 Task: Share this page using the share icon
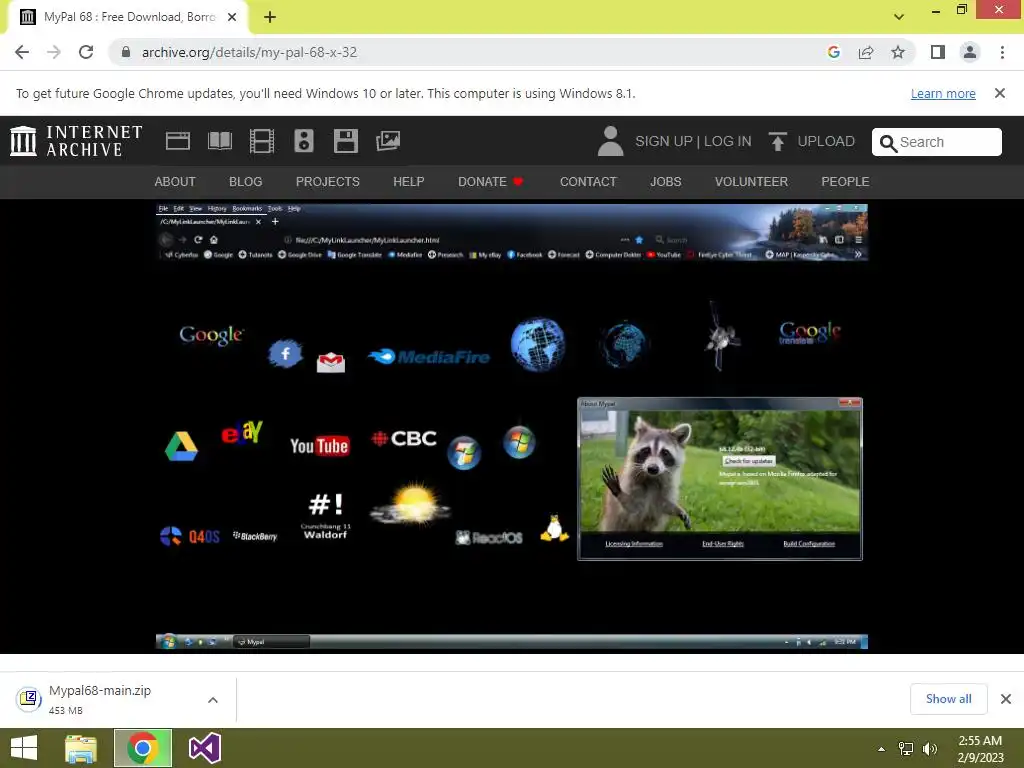pyautogui.click(x=866, y=52)
